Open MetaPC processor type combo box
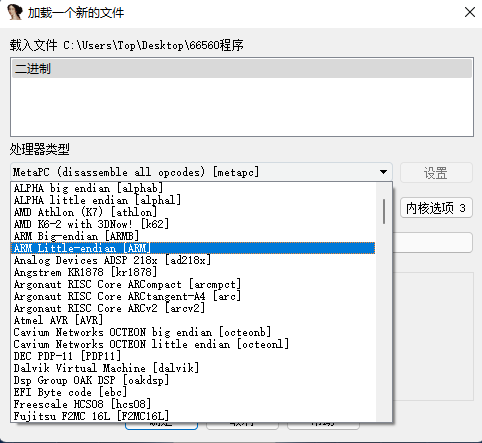 coord(201,172)
